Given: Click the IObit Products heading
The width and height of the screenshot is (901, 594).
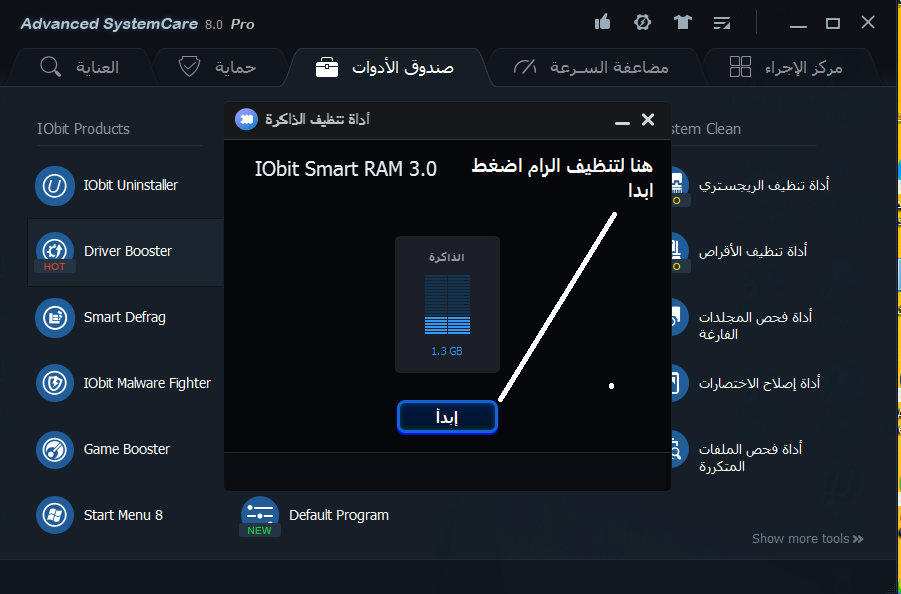Looking at the screenshot, I should click(83, 129).
